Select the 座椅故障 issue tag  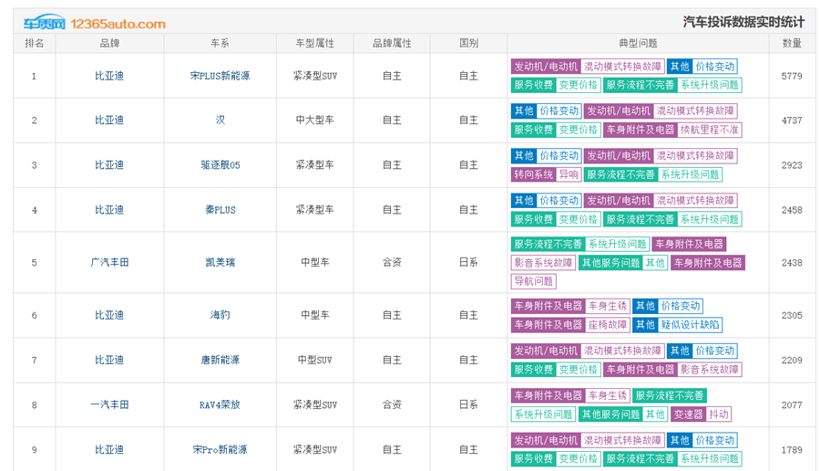pos(607,325)
